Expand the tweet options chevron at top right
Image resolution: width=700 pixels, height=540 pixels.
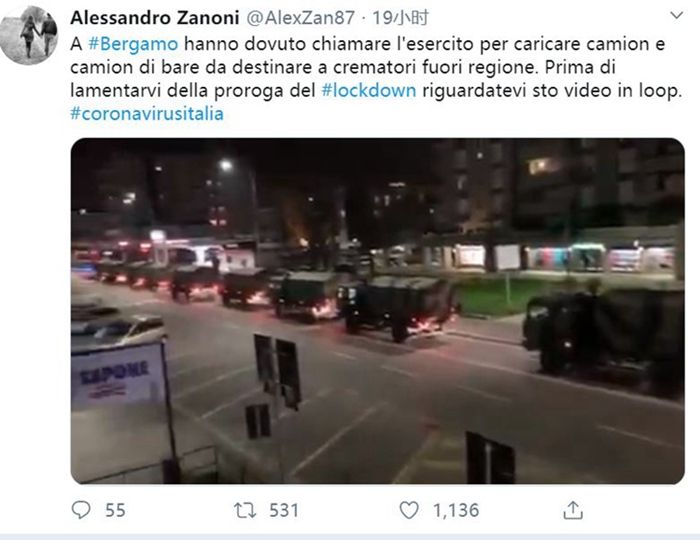click(x=677, y=16)
